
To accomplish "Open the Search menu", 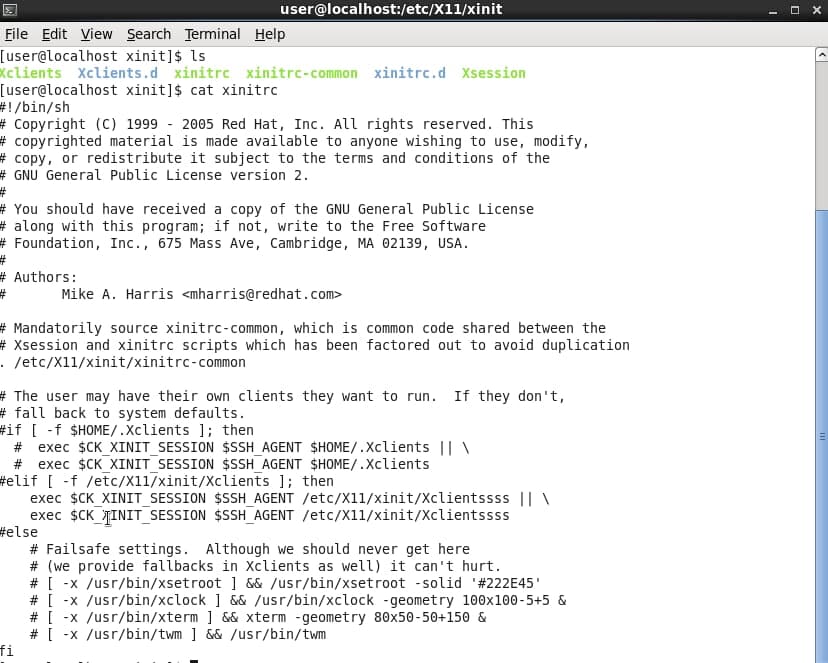I will tap(149, 34).
